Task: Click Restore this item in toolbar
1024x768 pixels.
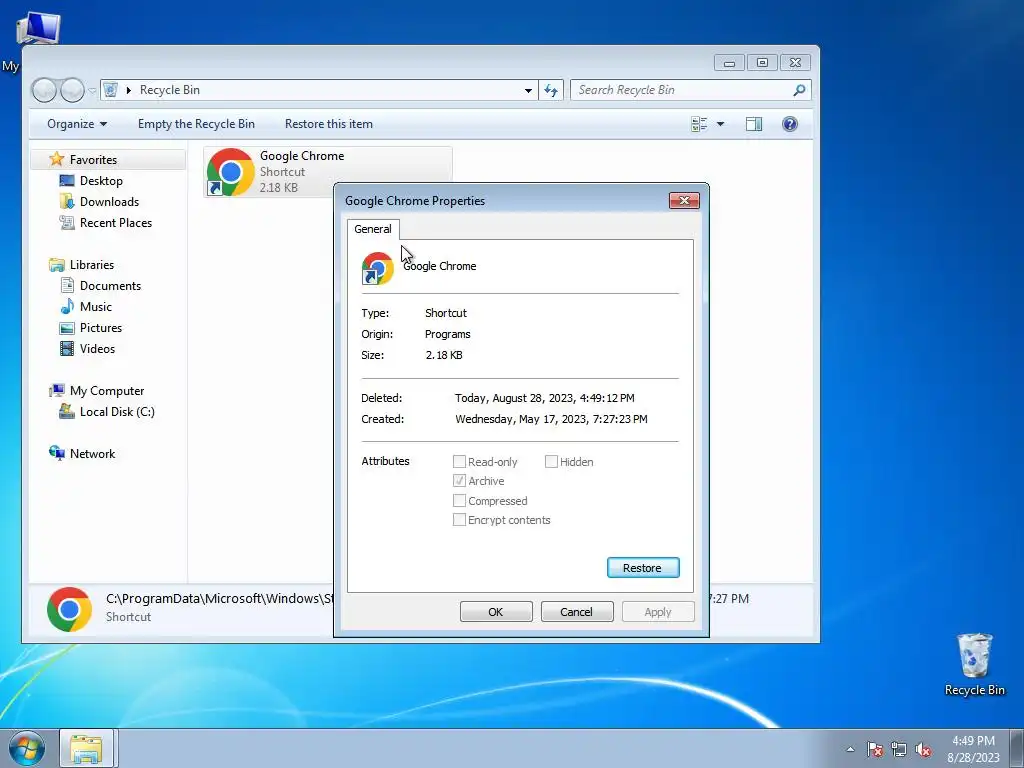Action: 328,124
